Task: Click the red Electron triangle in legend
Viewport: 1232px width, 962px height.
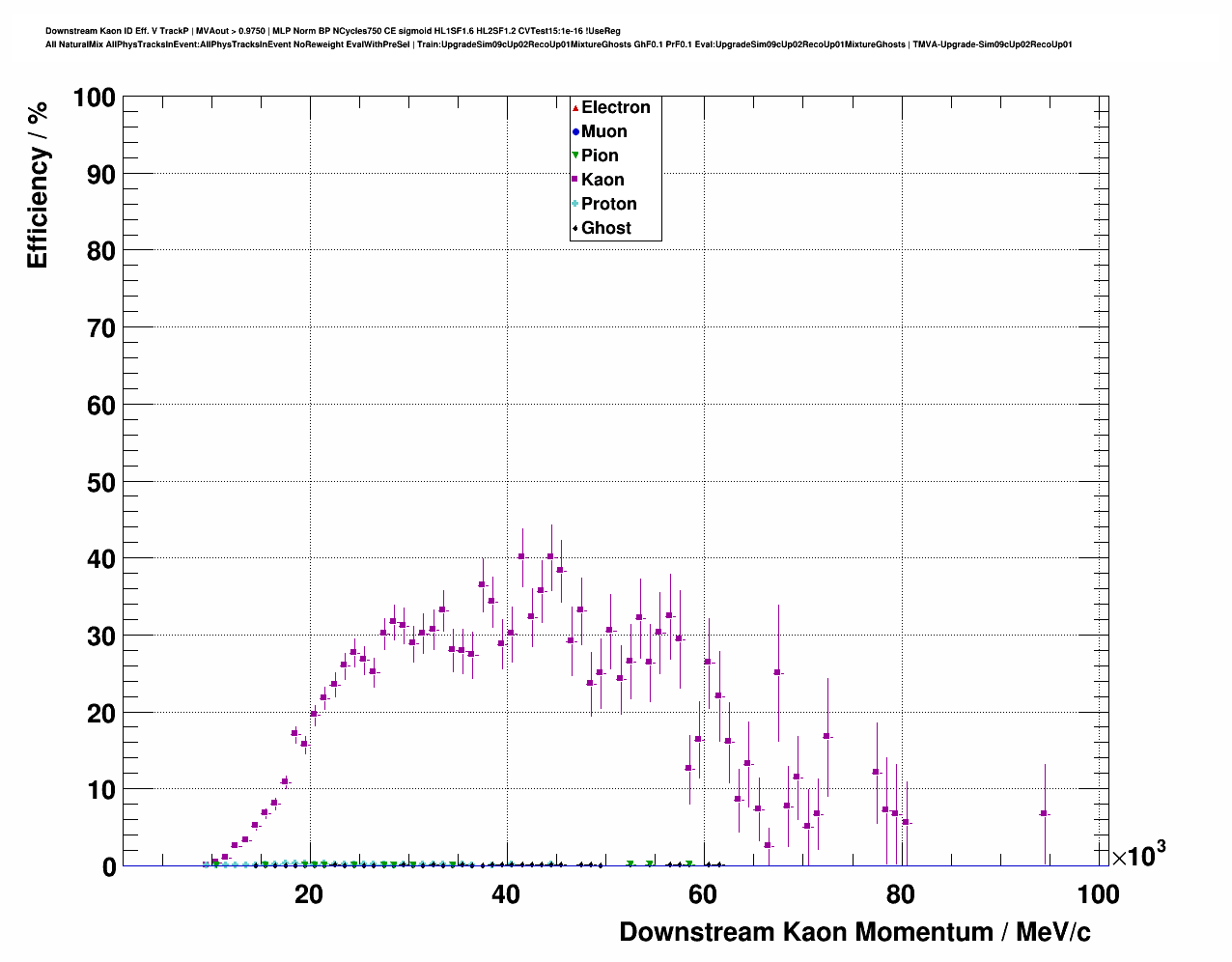Action: tap(575, 107)
